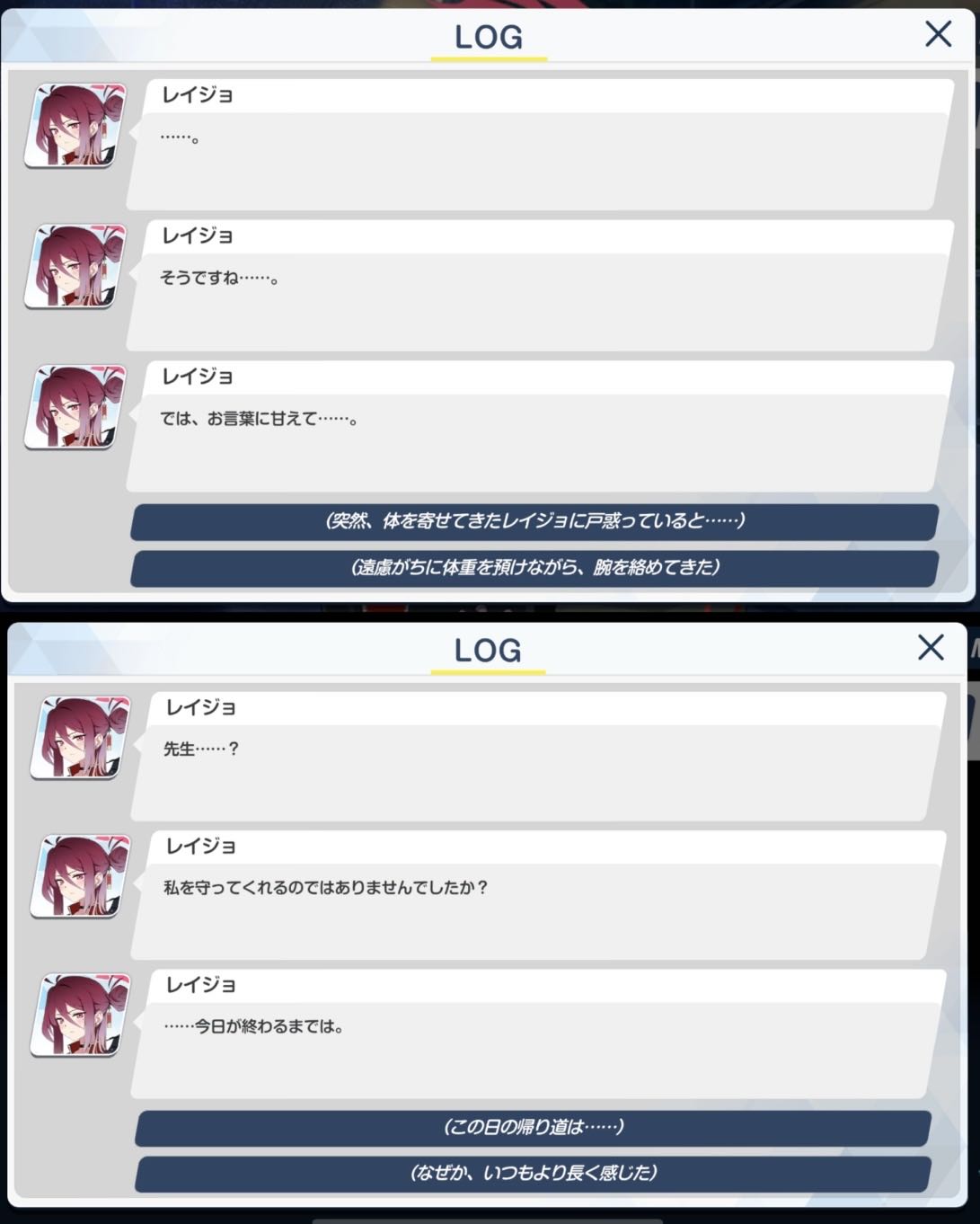
Task: Select the 'この日の帰り道は' narration bar
Action: [x=533, y=1127]
